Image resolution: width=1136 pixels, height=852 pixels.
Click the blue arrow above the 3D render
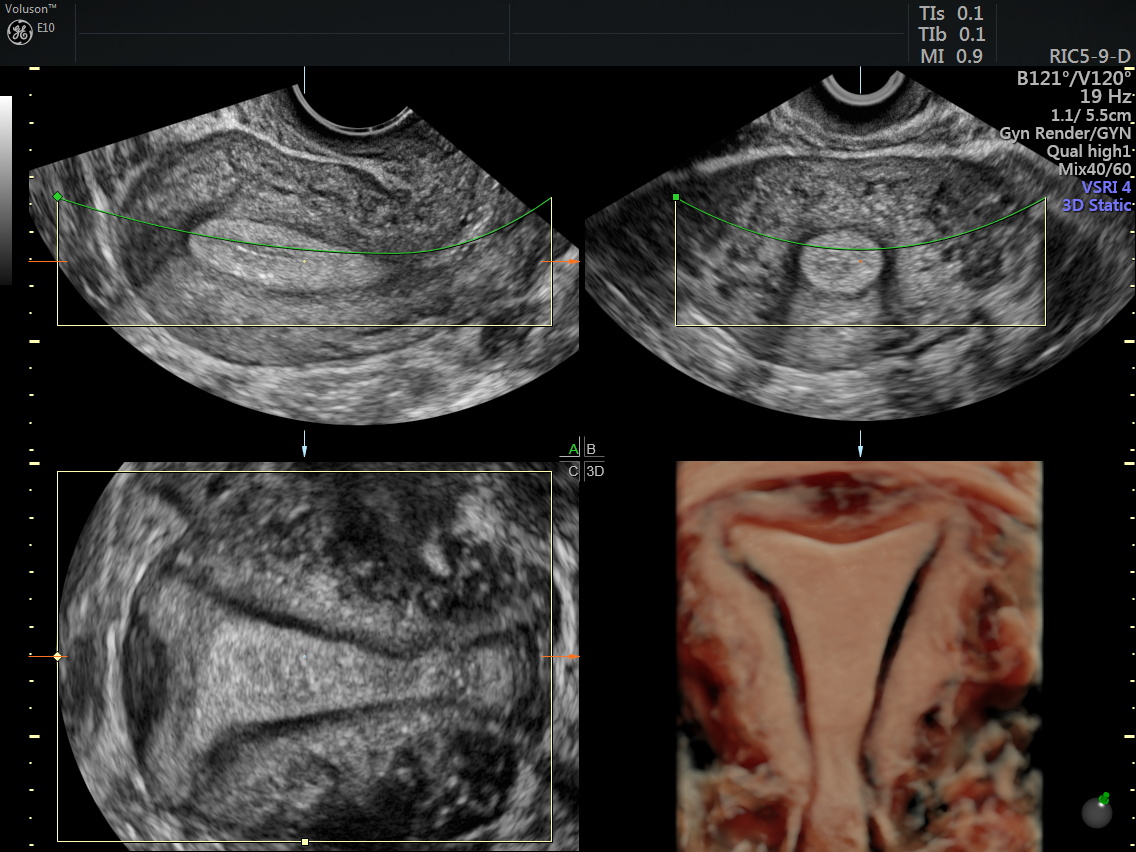point(860,450)
